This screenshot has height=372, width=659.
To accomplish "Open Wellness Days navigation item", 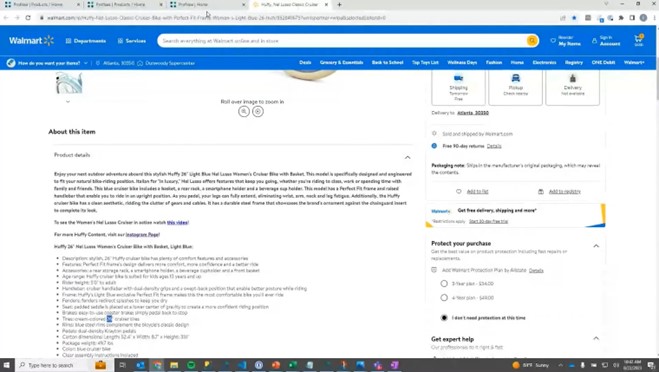I will [462, 62].
